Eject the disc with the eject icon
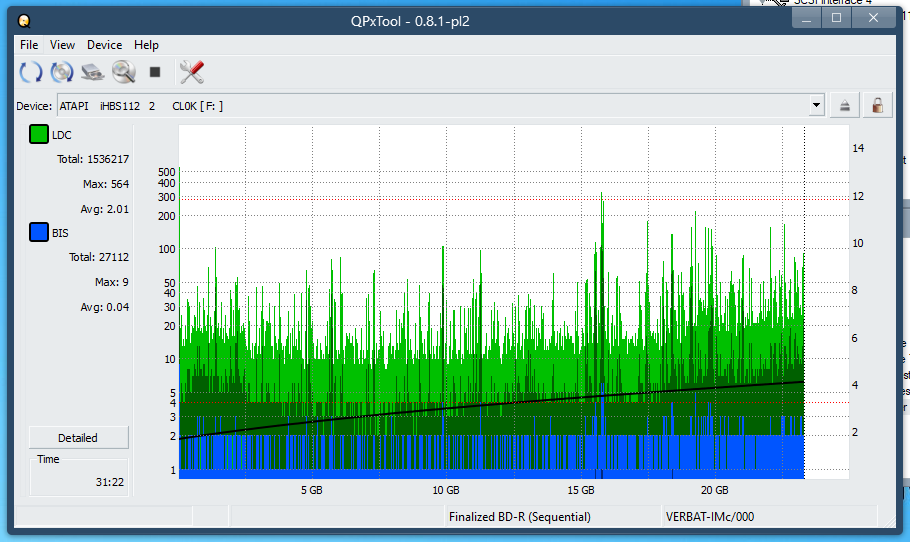 click(x=845, y=106)
